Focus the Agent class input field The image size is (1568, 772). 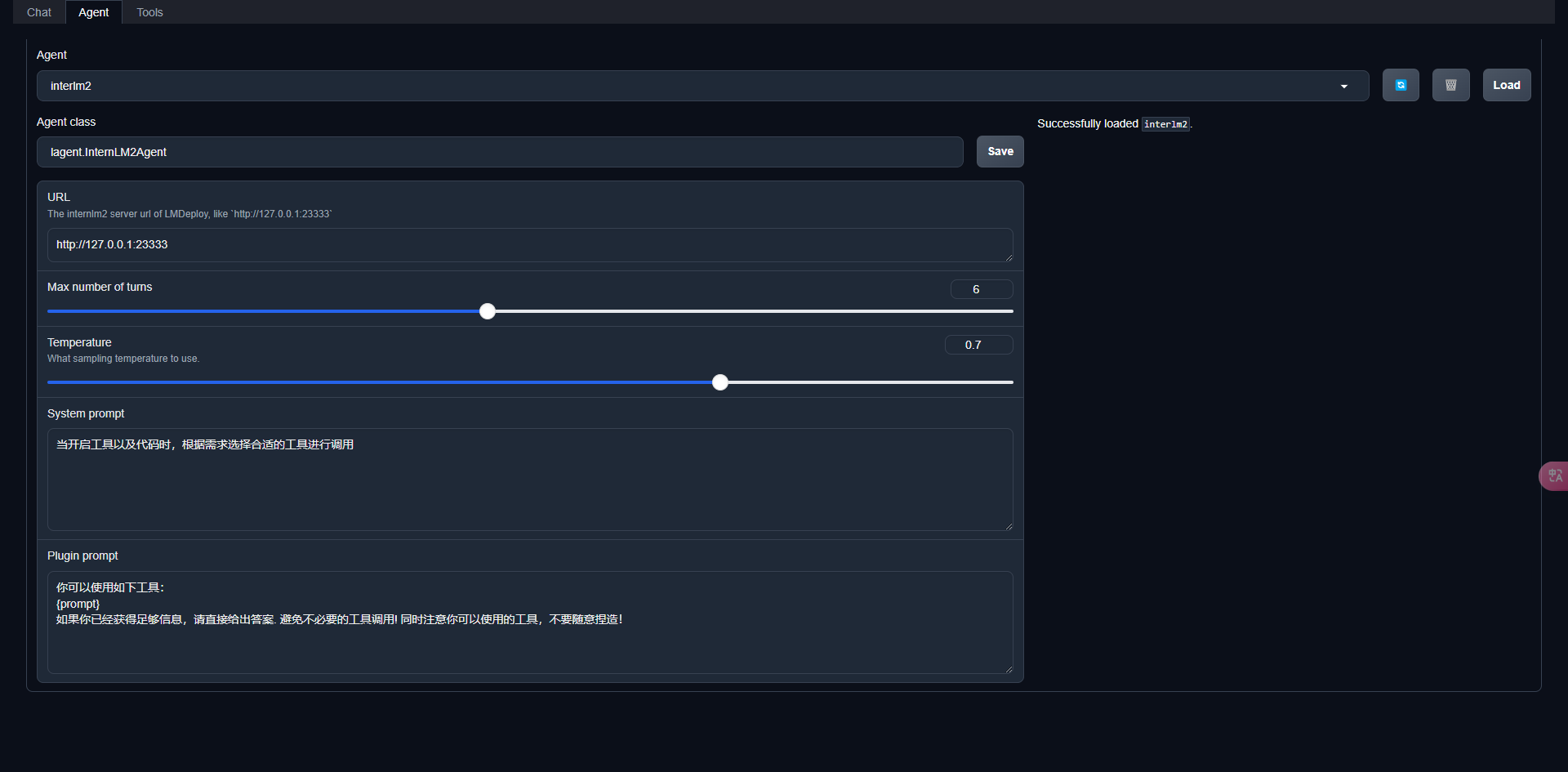pos(500,152)
